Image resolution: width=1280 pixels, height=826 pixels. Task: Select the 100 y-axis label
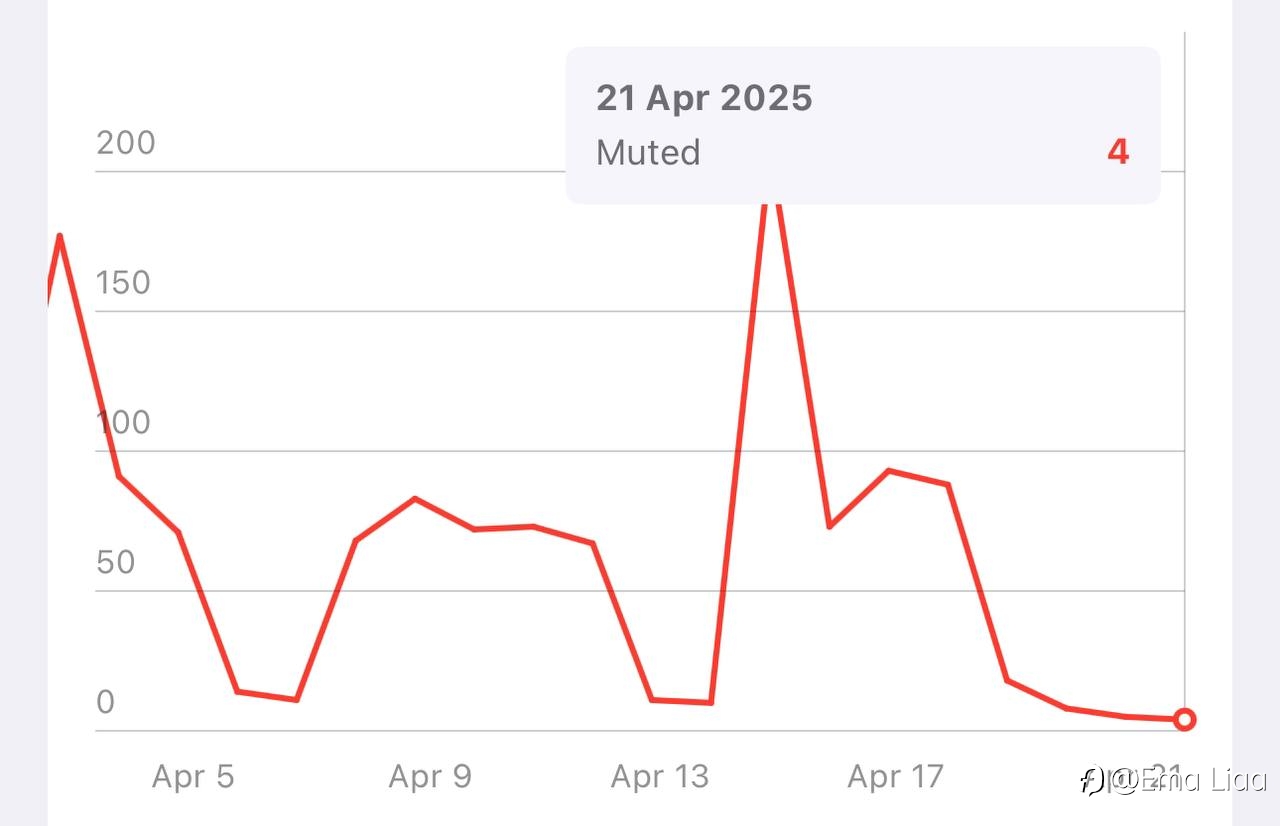click(x=123, y=422)
